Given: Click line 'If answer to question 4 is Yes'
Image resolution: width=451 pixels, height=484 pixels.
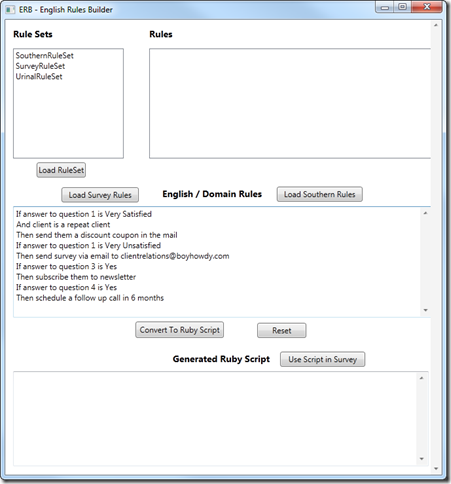Looking at the screenshot, I should pos(67,287).
